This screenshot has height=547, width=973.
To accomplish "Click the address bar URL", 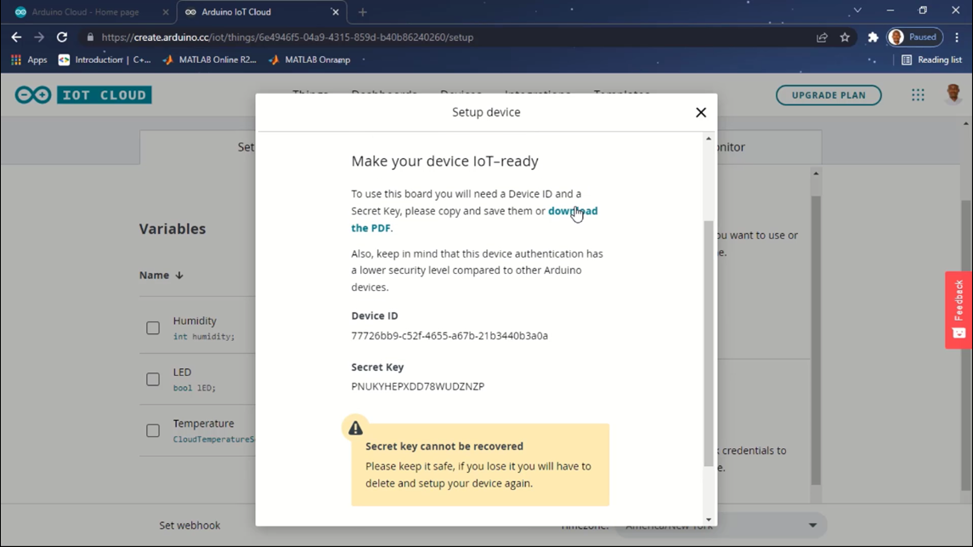I will point(287,37).
